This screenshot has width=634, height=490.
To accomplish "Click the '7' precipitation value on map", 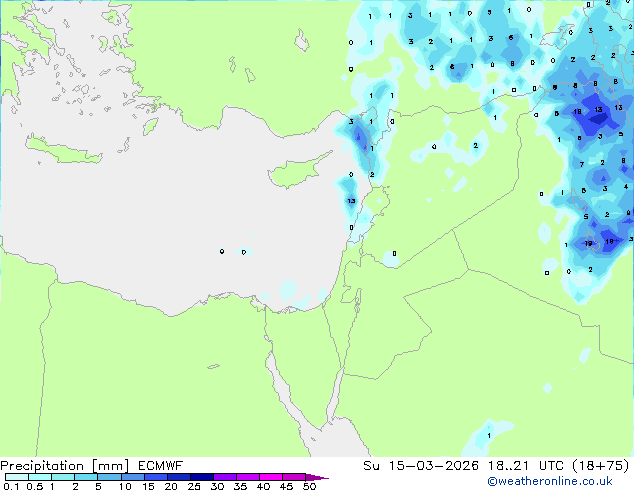I will [x=582, y=164].
